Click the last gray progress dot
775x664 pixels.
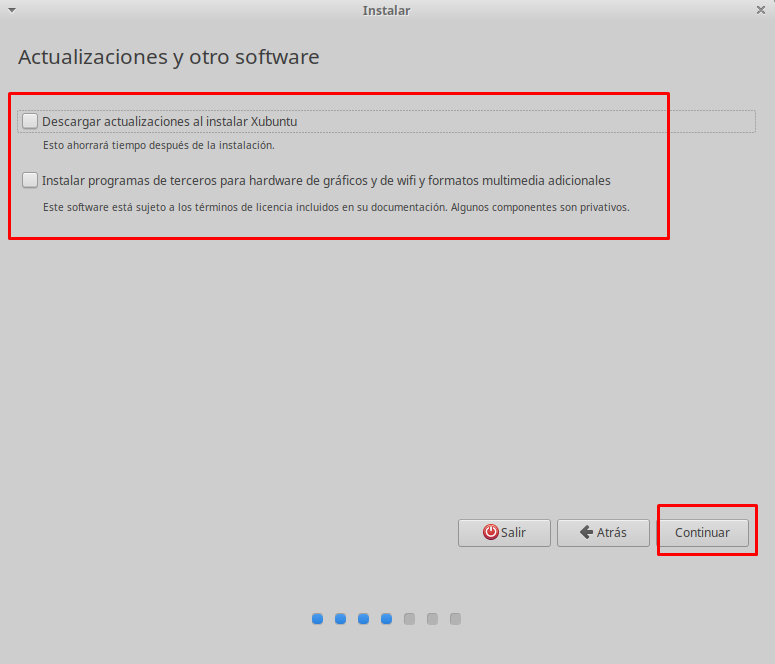[x=455, y=619]
